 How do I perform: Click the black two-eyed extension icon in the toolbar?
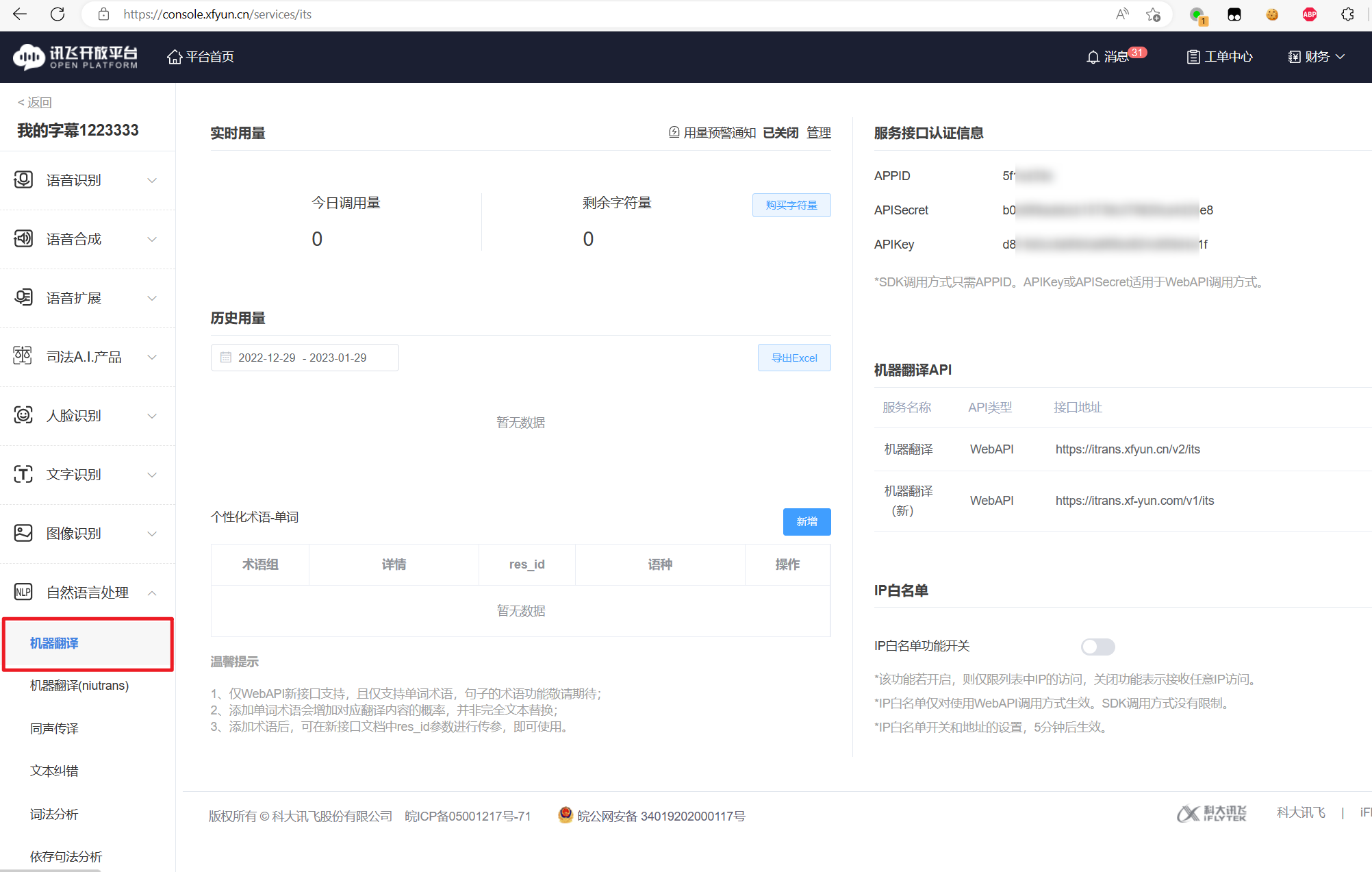click(1234, 14)
